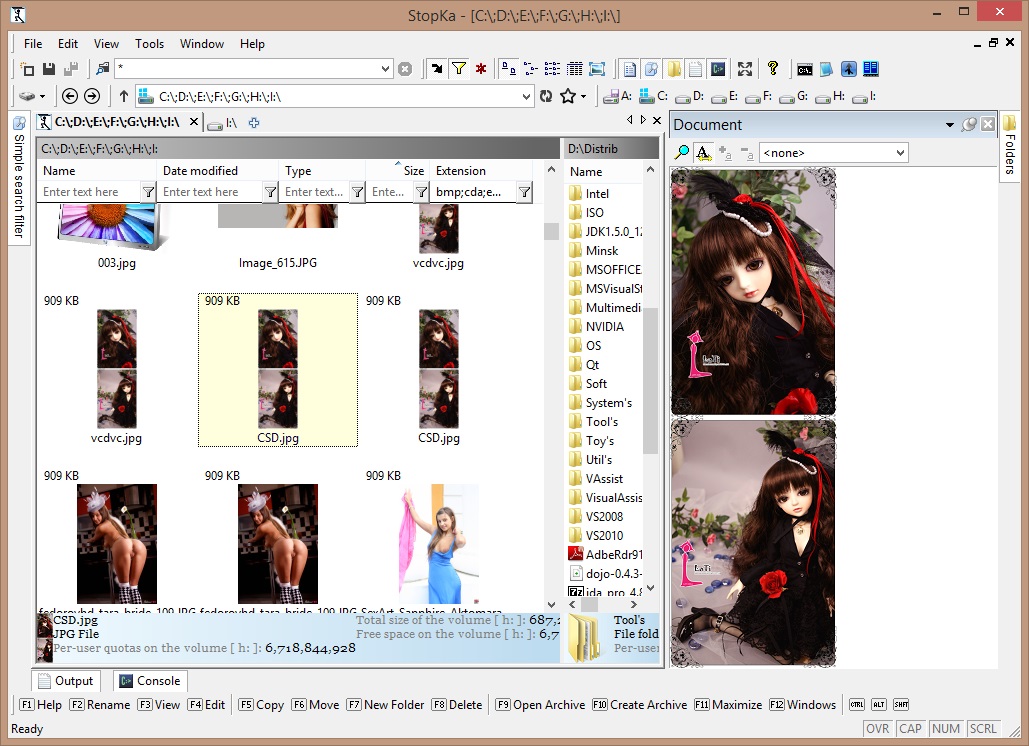Click the F10 Create Archive button

pos(639,705)
